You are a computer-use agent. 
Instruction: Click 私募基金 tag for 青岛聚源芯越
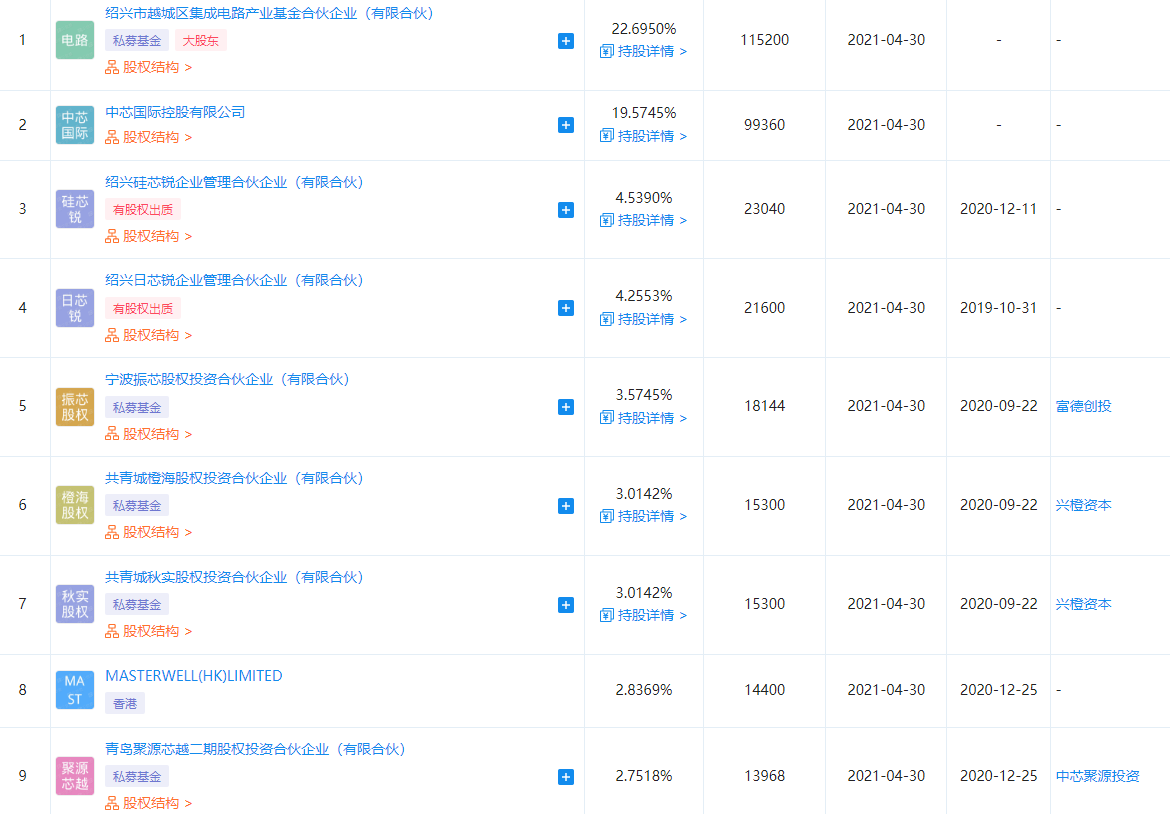pos(137,777)
